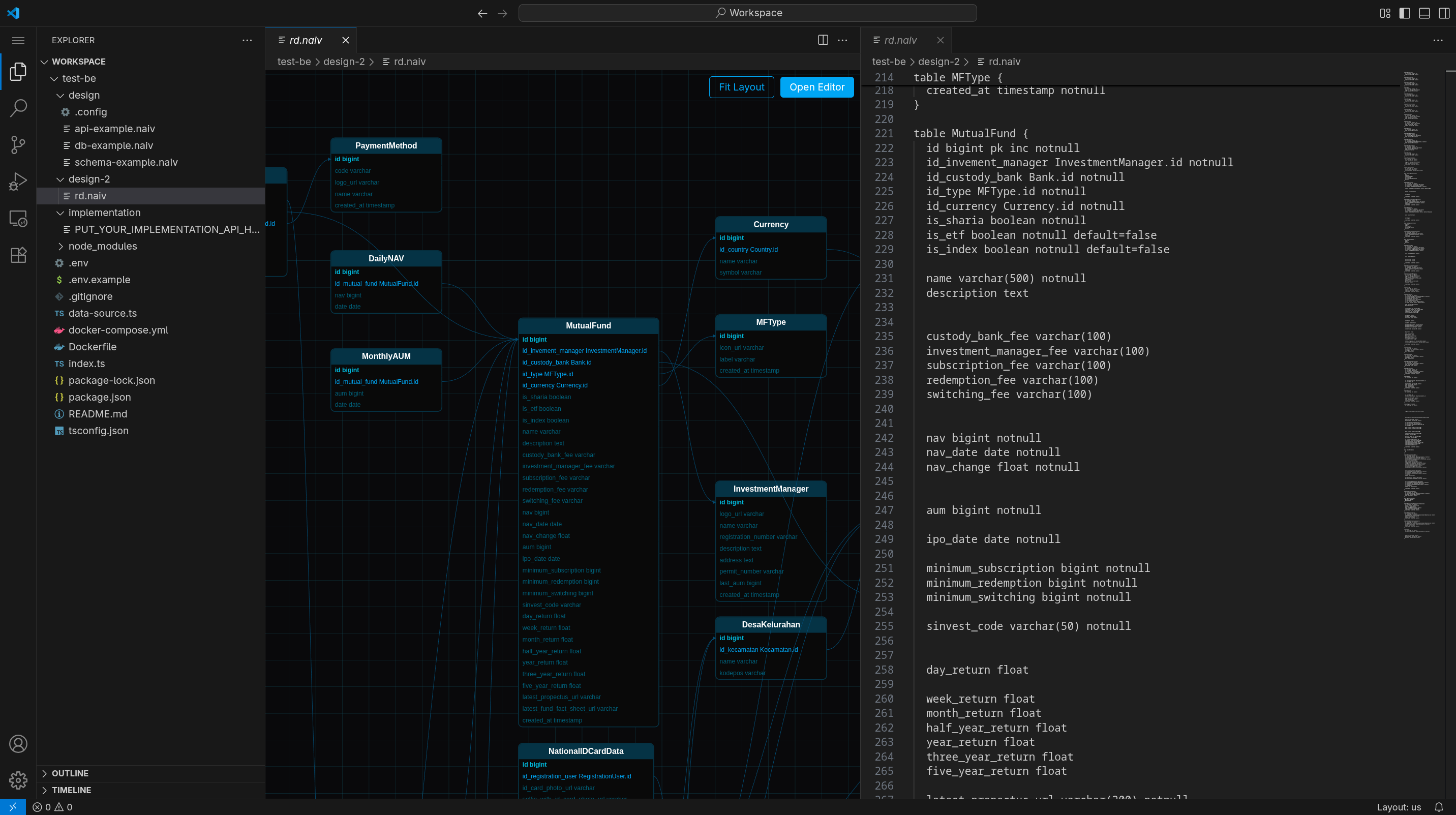Open the Source Control view
This screenshot has width=1456, height=815.
point(17,145)
